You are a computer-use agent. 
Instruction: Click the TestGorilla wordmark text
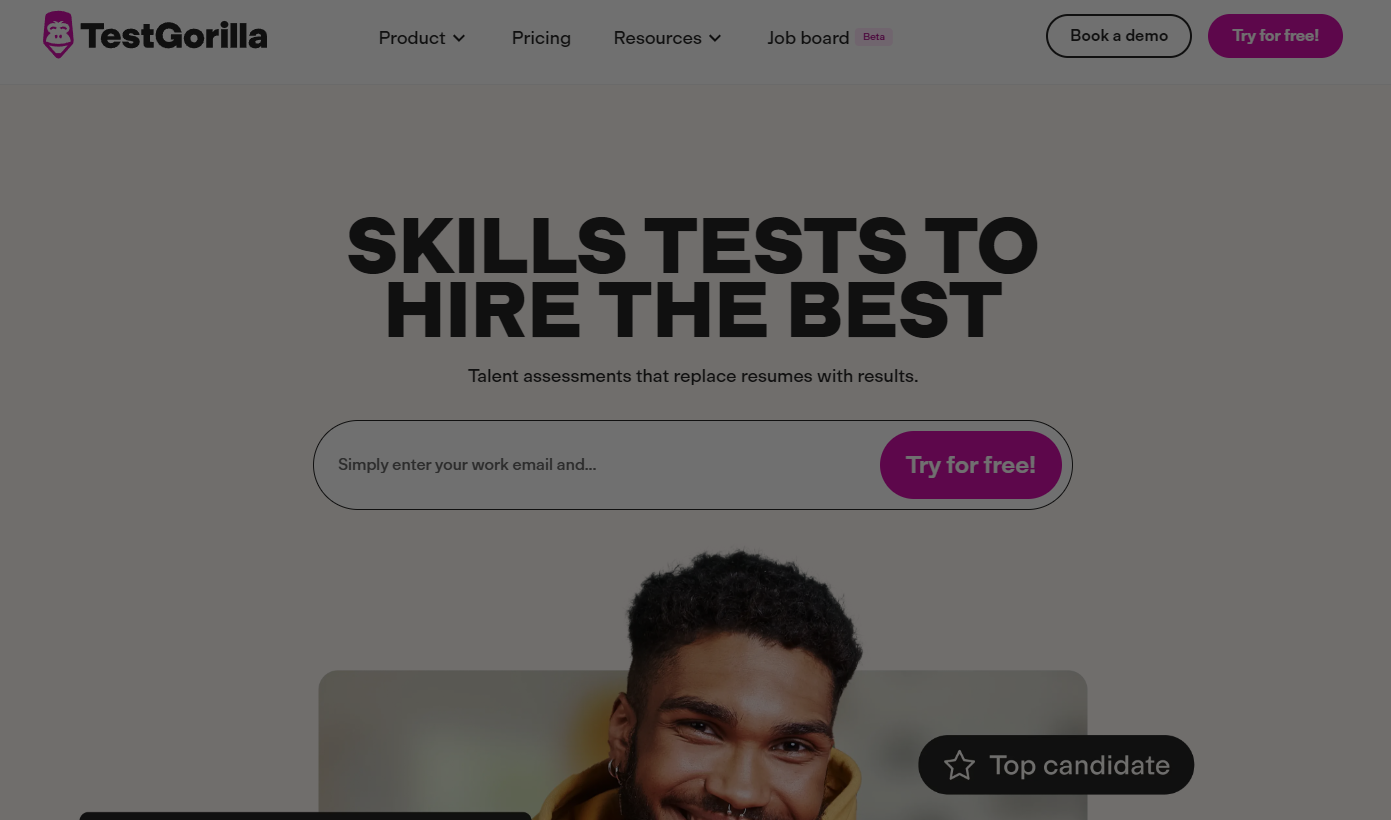tap(174, 36)
